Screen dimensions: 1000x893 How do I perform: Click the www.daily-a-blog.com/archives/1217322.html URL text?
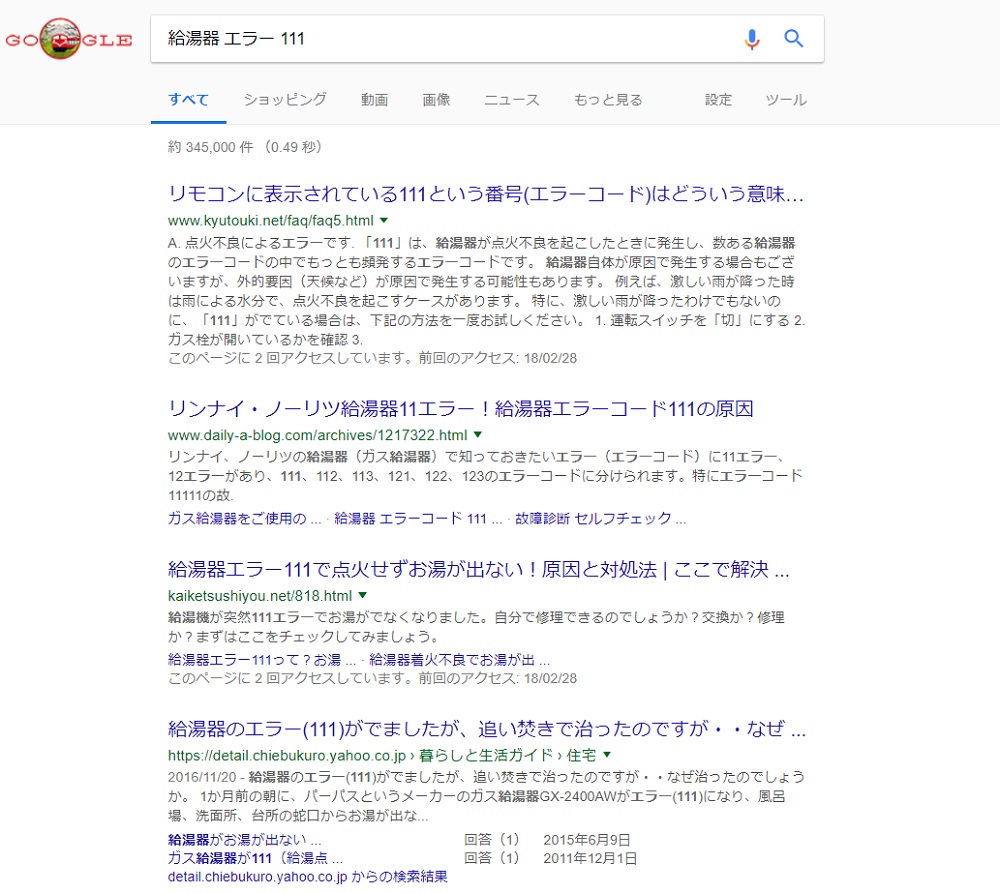[x=318, y=436]
